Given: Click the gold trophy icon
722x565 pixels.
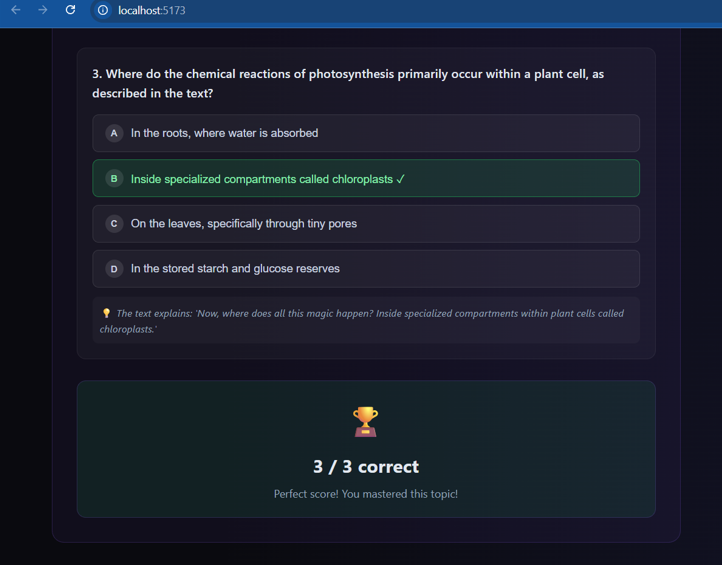Looking at the screenshot, I should (x=366, y=422).
